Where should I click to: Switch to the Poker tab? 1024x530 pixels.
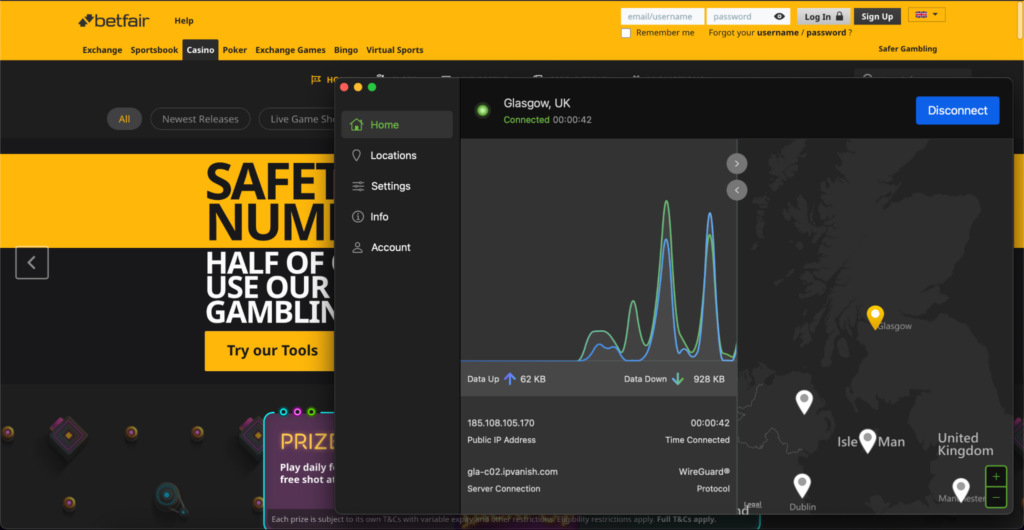234,50
